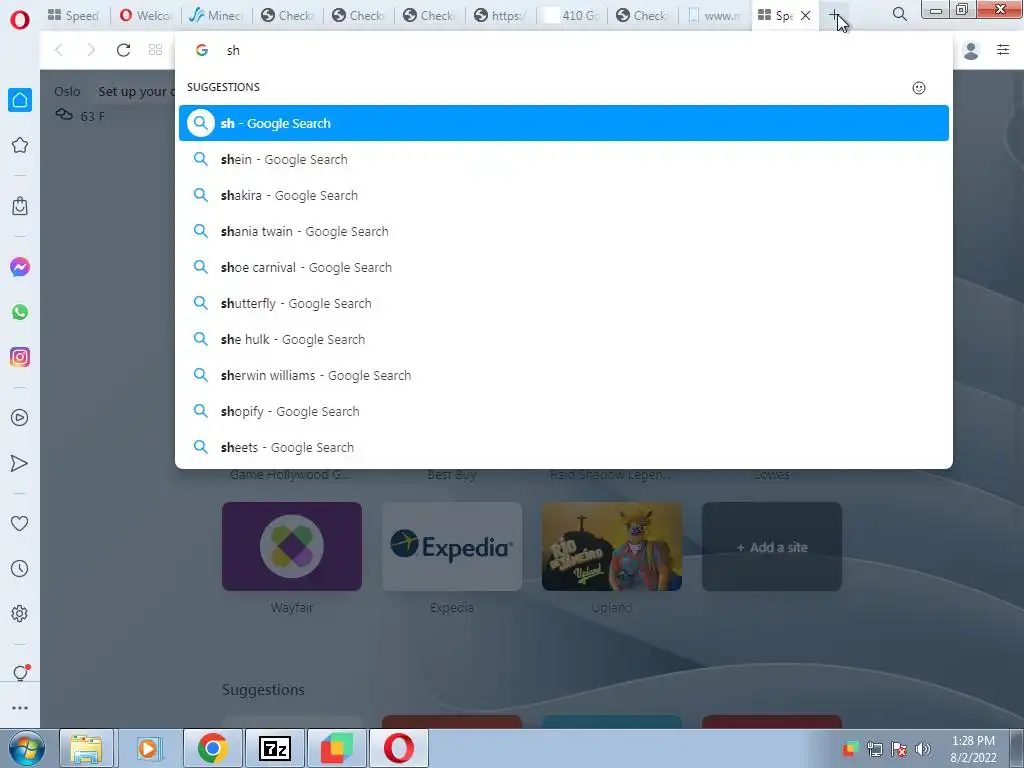Choose the 'sherwin williams' suggestion
This screenshot has height=768, width=1024.
(x=564, y=375)
